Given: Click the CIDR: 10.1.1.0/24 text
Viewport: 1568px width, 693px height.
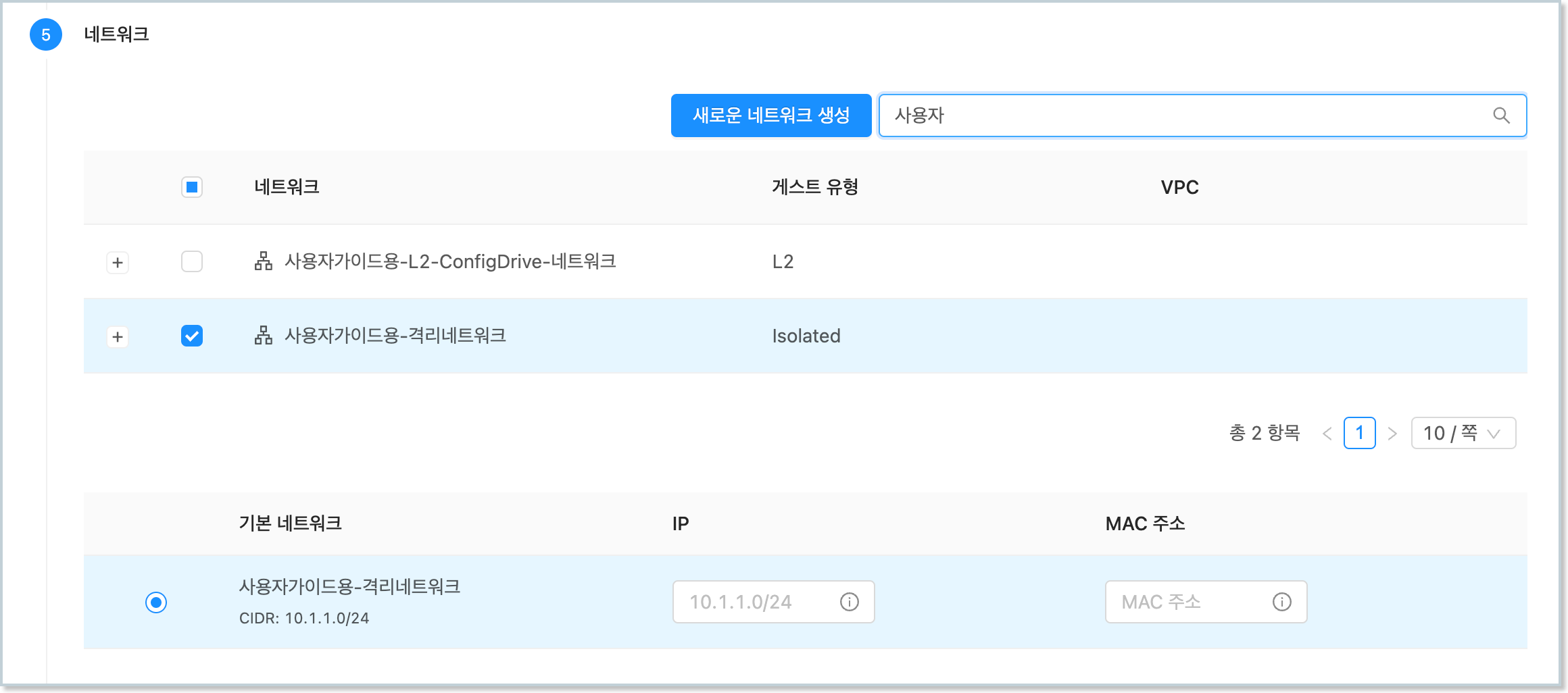Looking at the screenshot, I should pyautogui.click(x=304, y=618).
